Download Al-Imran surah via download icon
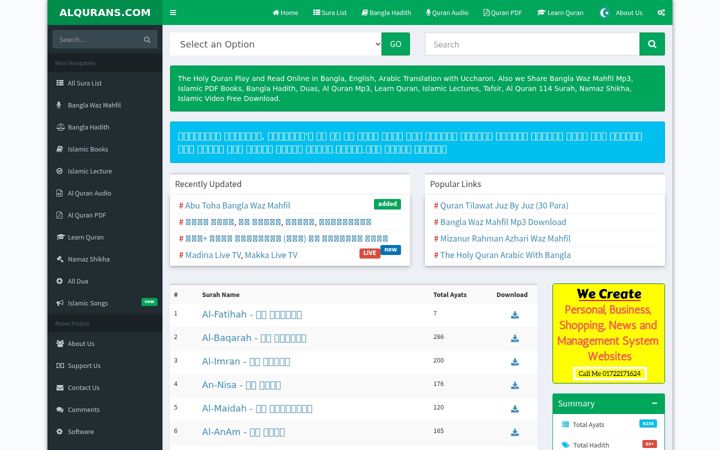The image size is (720, 450). click(515, 362)
